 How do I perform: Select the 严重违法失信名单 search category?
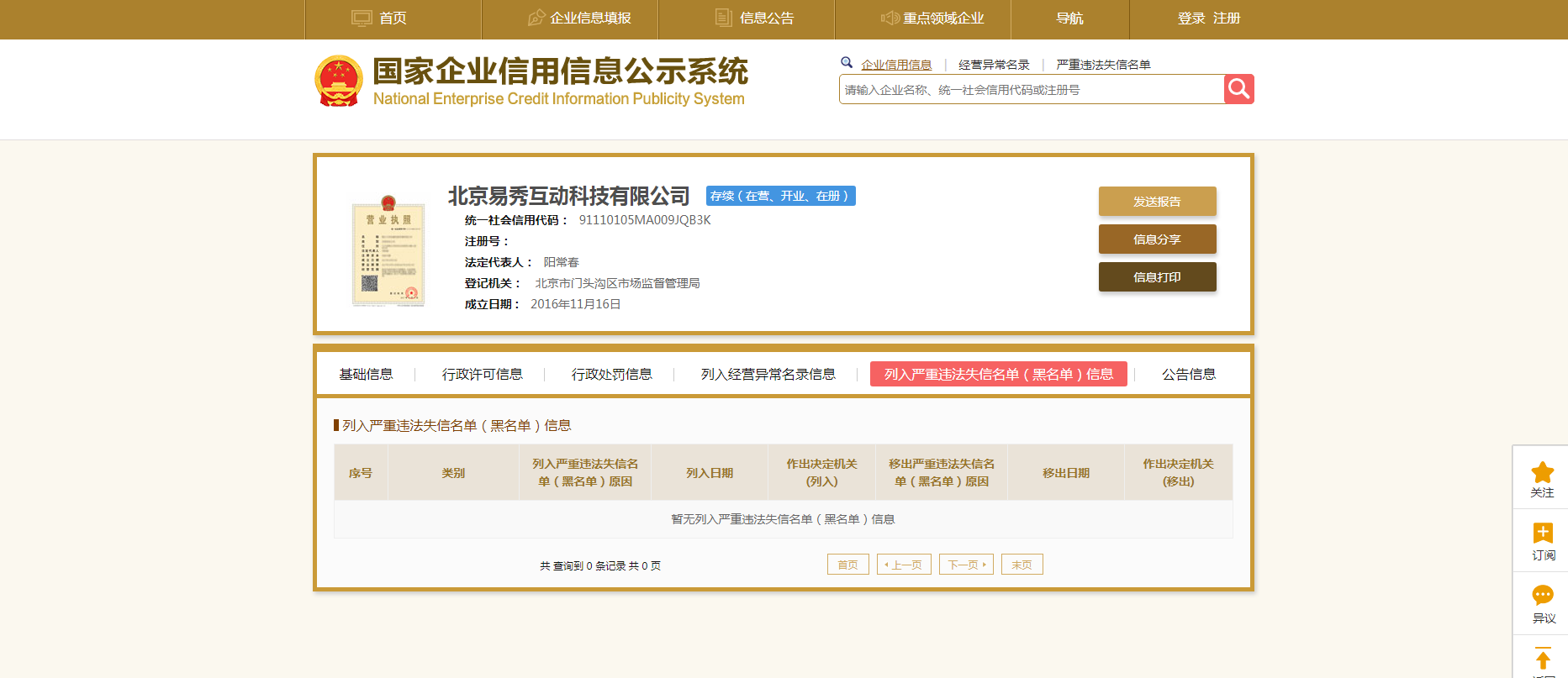(1103, 65)
